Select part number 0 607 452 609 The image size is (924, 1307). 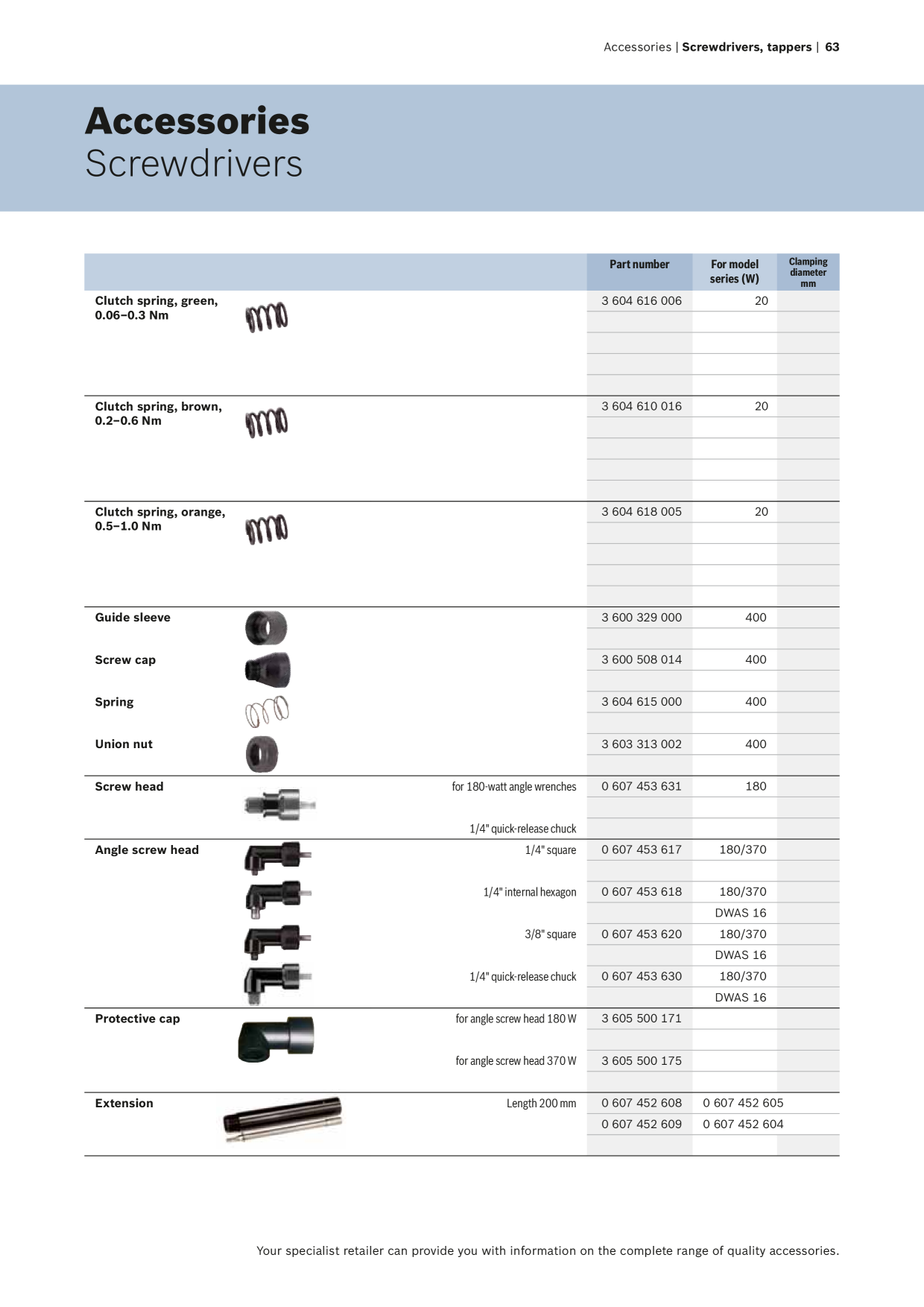642,1124
